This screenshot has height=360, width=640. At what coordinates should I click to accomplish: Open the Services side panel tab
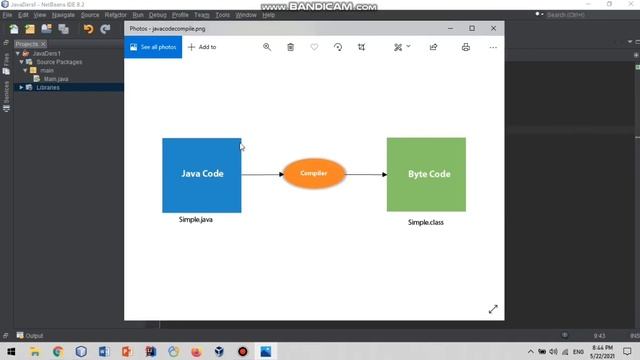6,96
